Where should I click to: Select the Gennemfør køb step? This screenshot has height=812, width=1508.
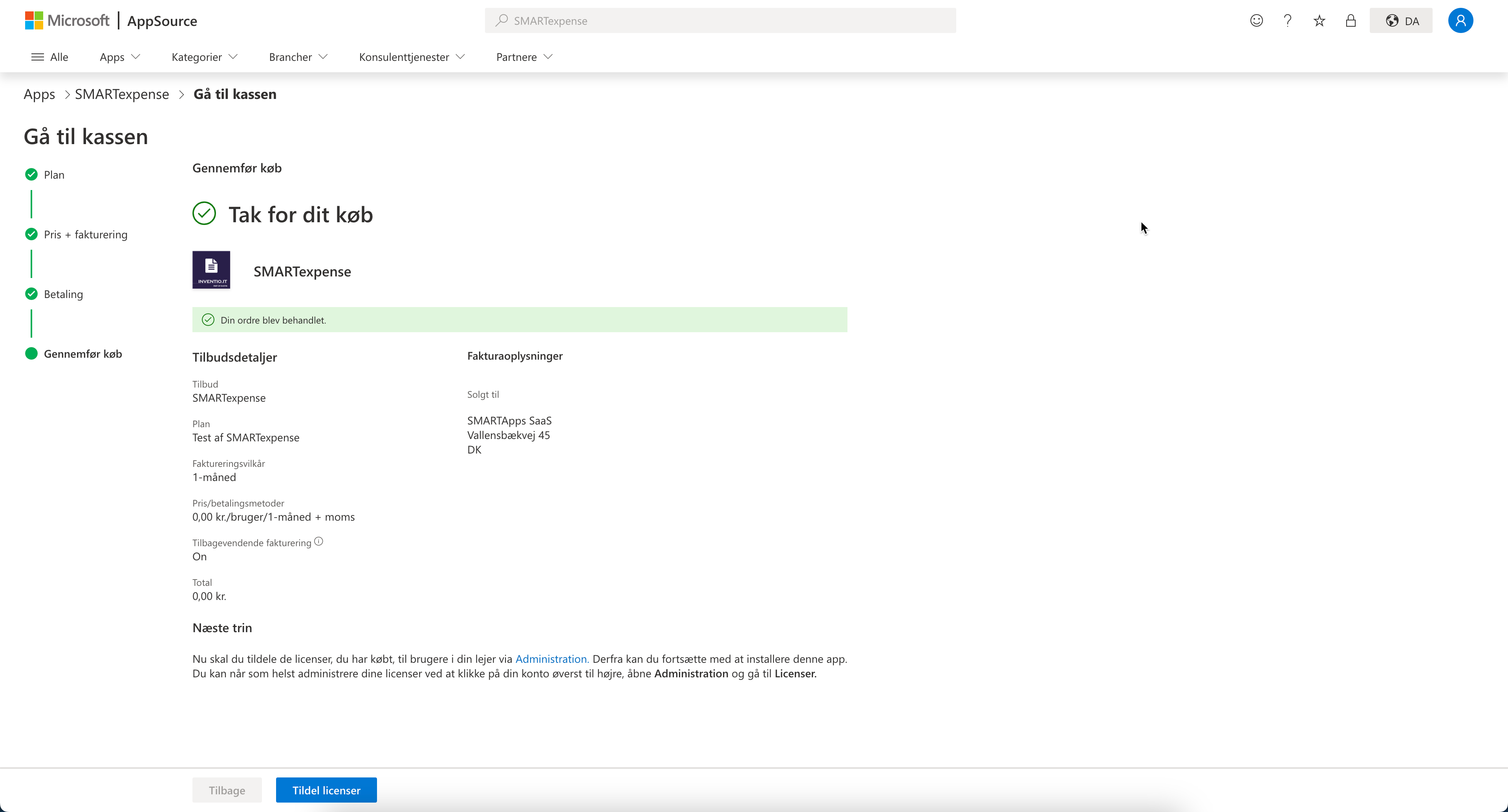82,354
